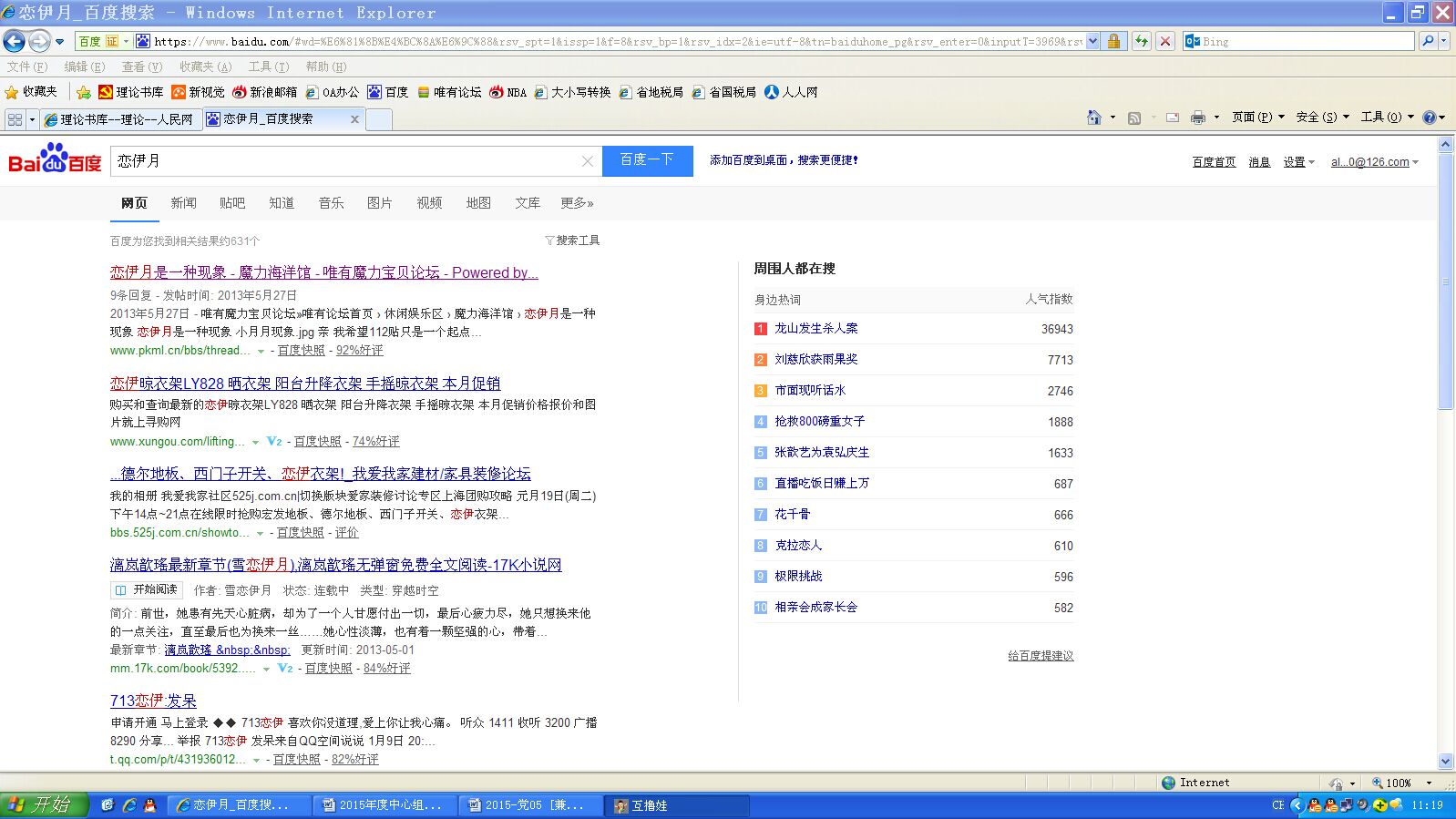Expand the address bar URL history dropdown
Screen dimensions: 1456x819
click(1092, 41)
